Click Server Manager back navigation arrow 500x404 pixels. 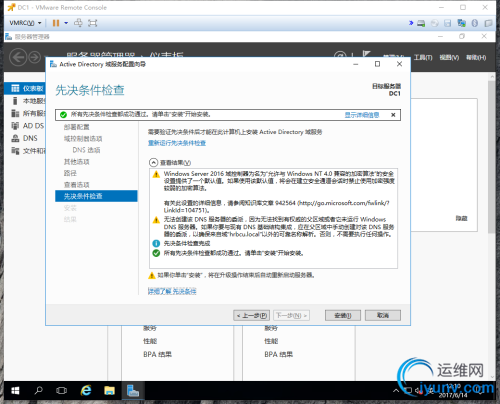pos(18,57)
